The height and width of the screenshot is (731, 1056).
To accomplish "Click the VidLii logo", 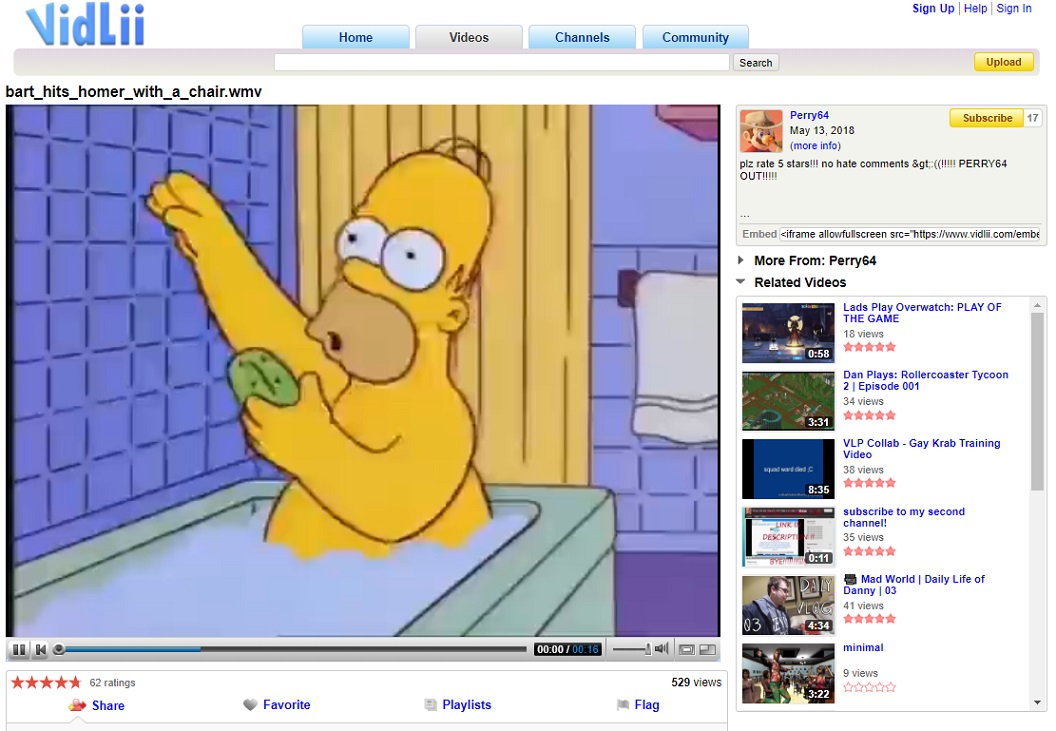I will pos(86,26).
